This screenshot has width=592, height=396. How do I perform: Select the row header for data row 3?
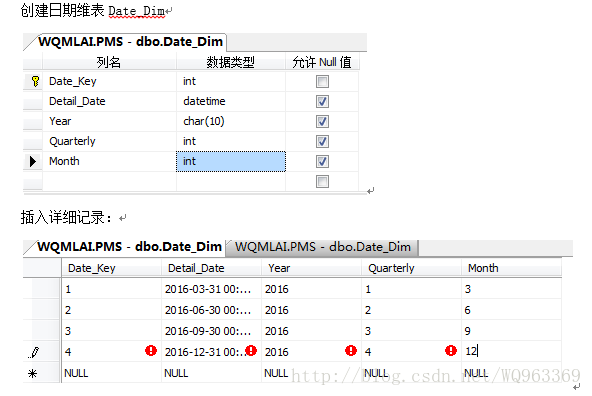(x=42, y=331)
